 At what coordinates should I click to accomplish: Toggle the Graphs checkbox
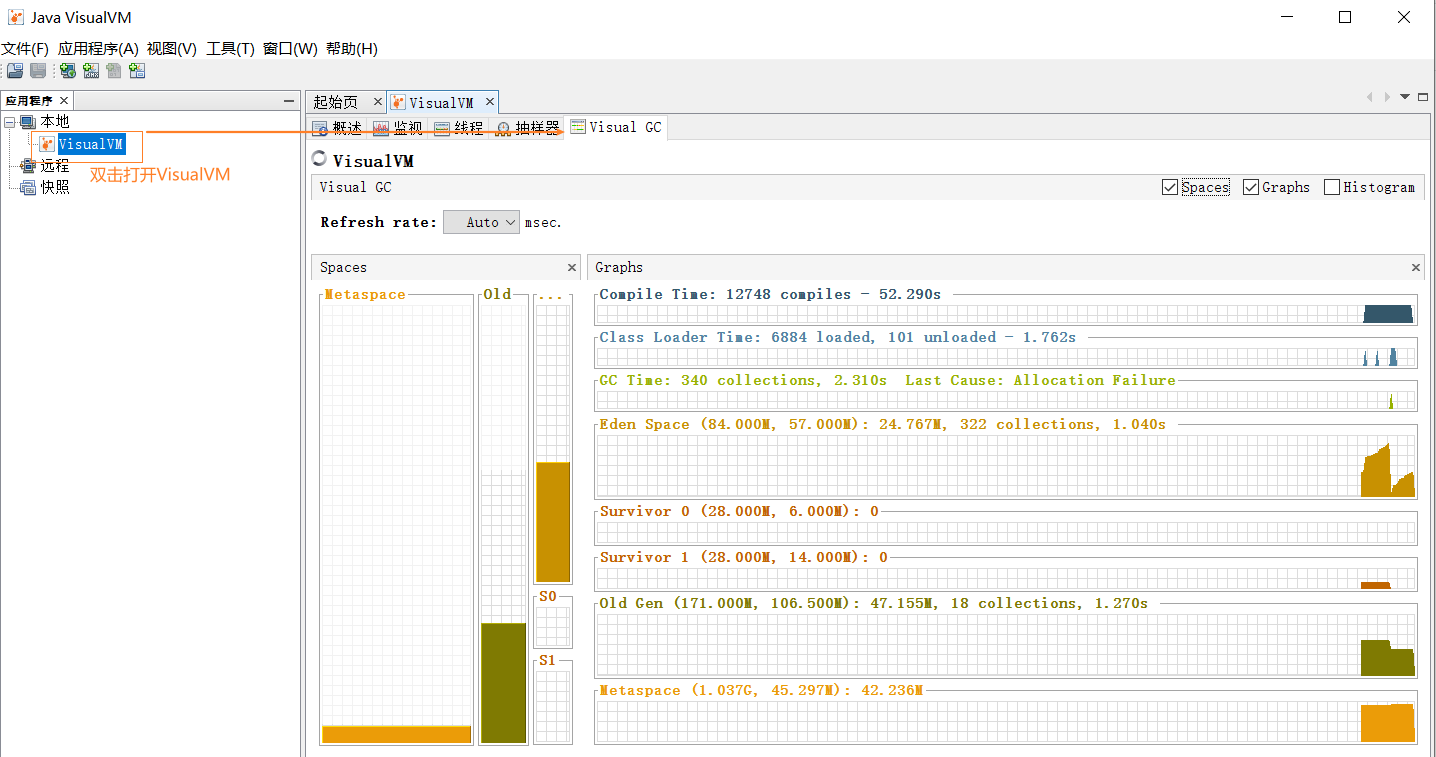pos(1251,187)
